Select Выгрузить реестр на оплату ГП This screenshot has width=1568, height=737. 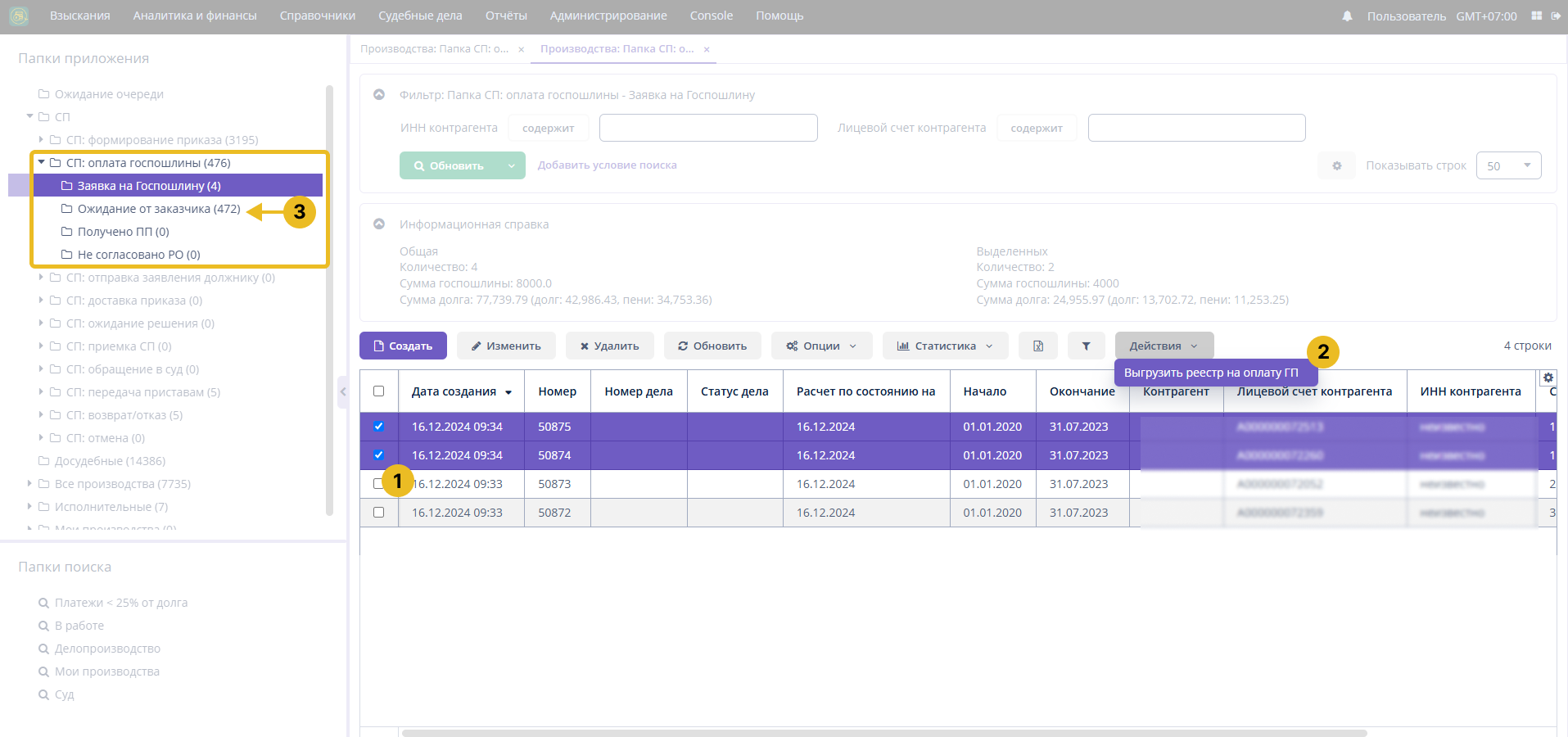tap(1211, 373)
